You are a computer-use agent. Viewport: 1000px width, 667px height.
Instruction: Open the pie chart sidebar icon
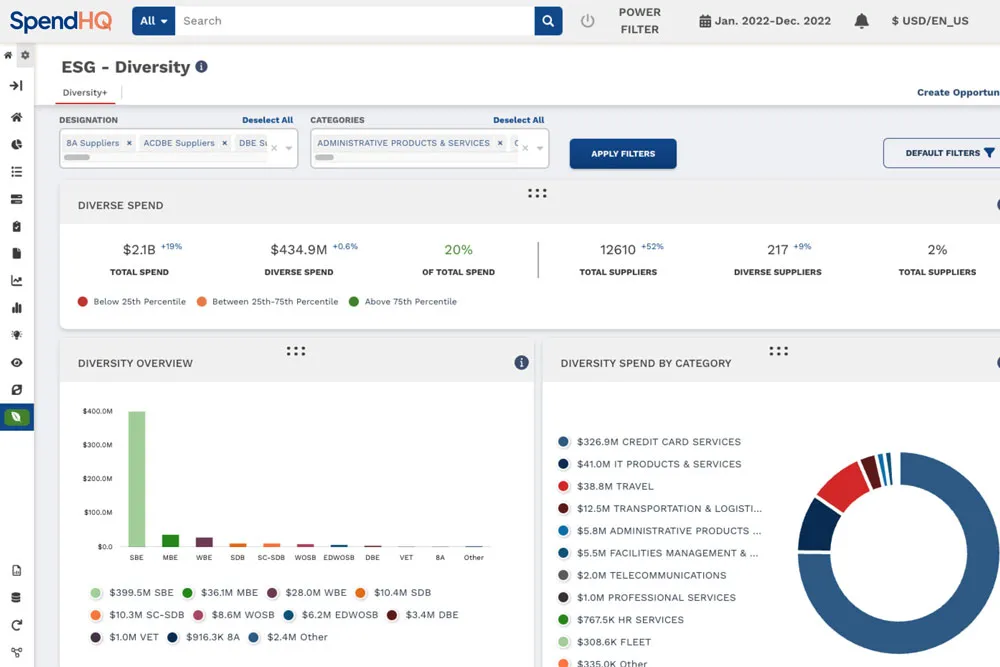(17, 144)
